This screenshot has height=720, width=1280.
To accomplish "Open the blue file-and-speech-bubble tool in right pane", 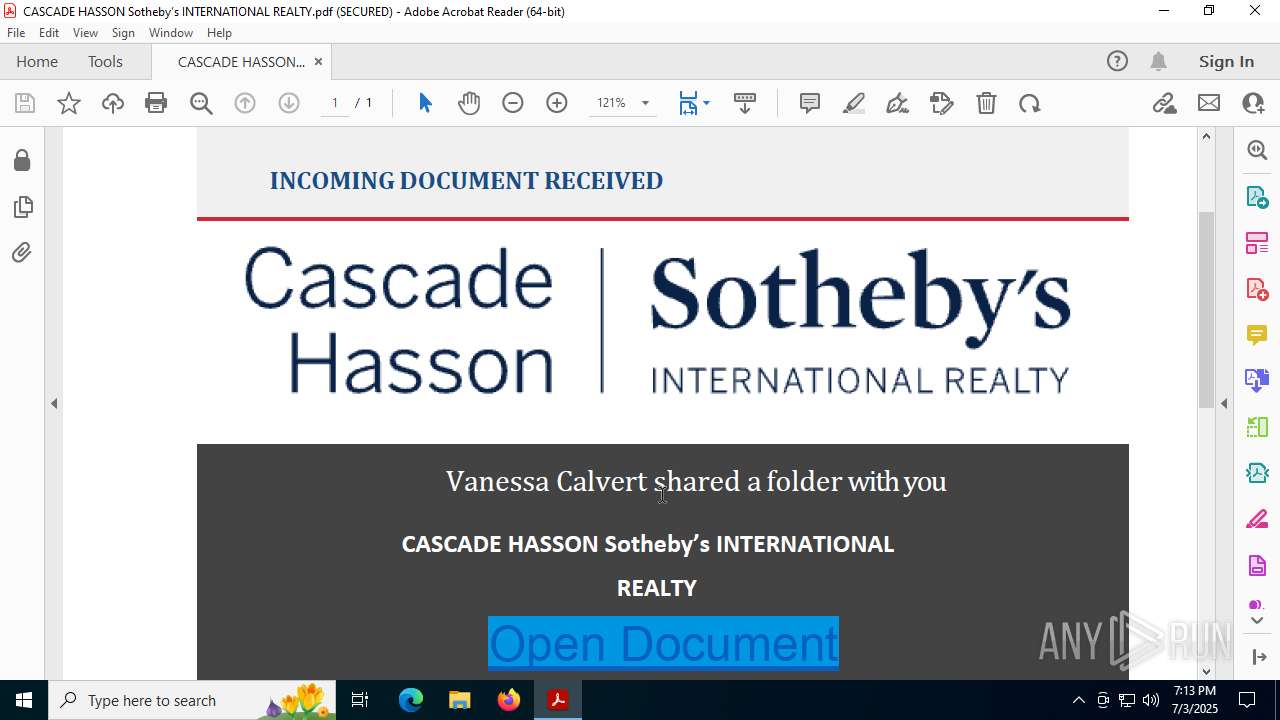I will (x=1257, y=380).
